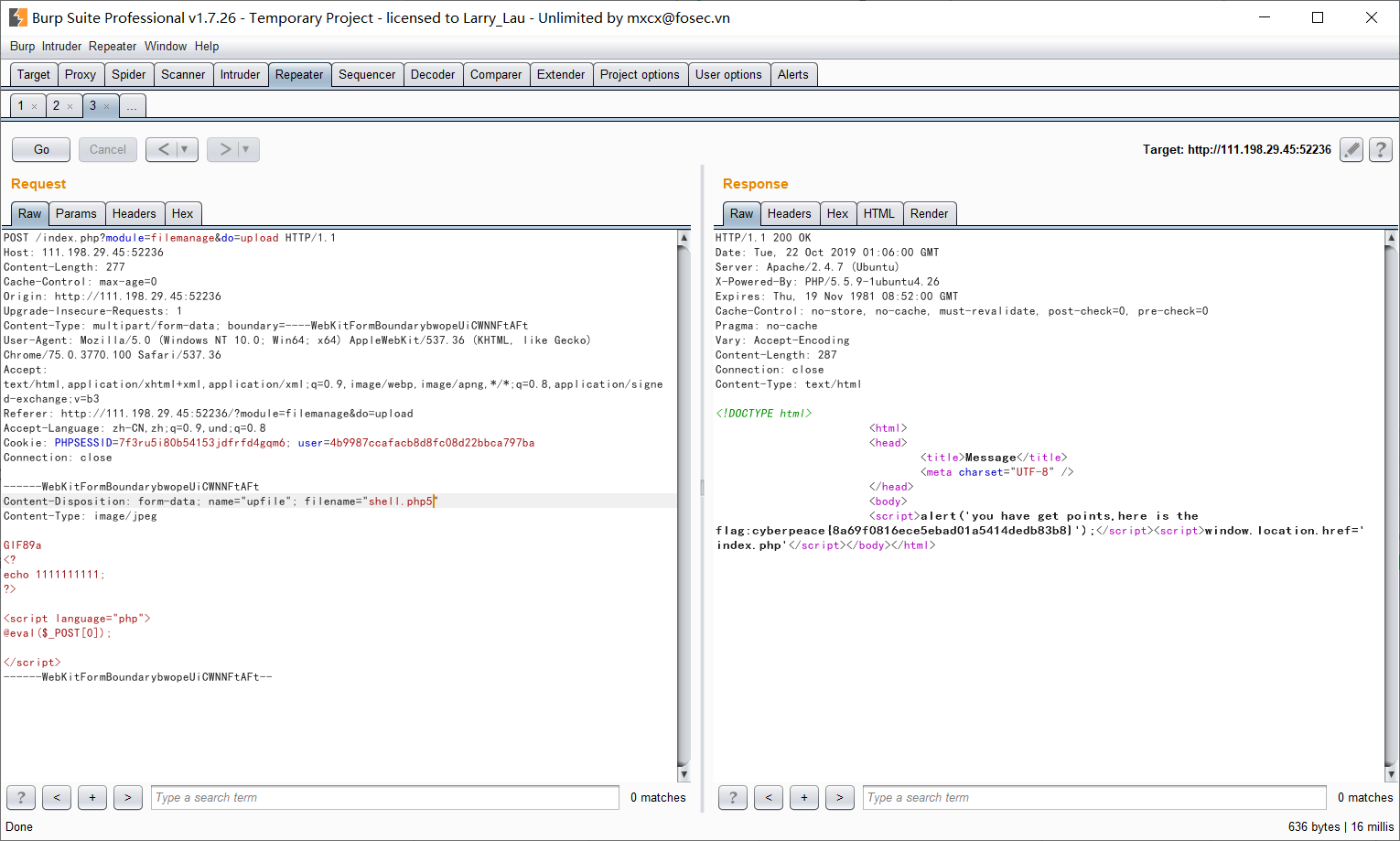Go to previous match in request search
The image size is (1400, 841).
tap(57, 797)
